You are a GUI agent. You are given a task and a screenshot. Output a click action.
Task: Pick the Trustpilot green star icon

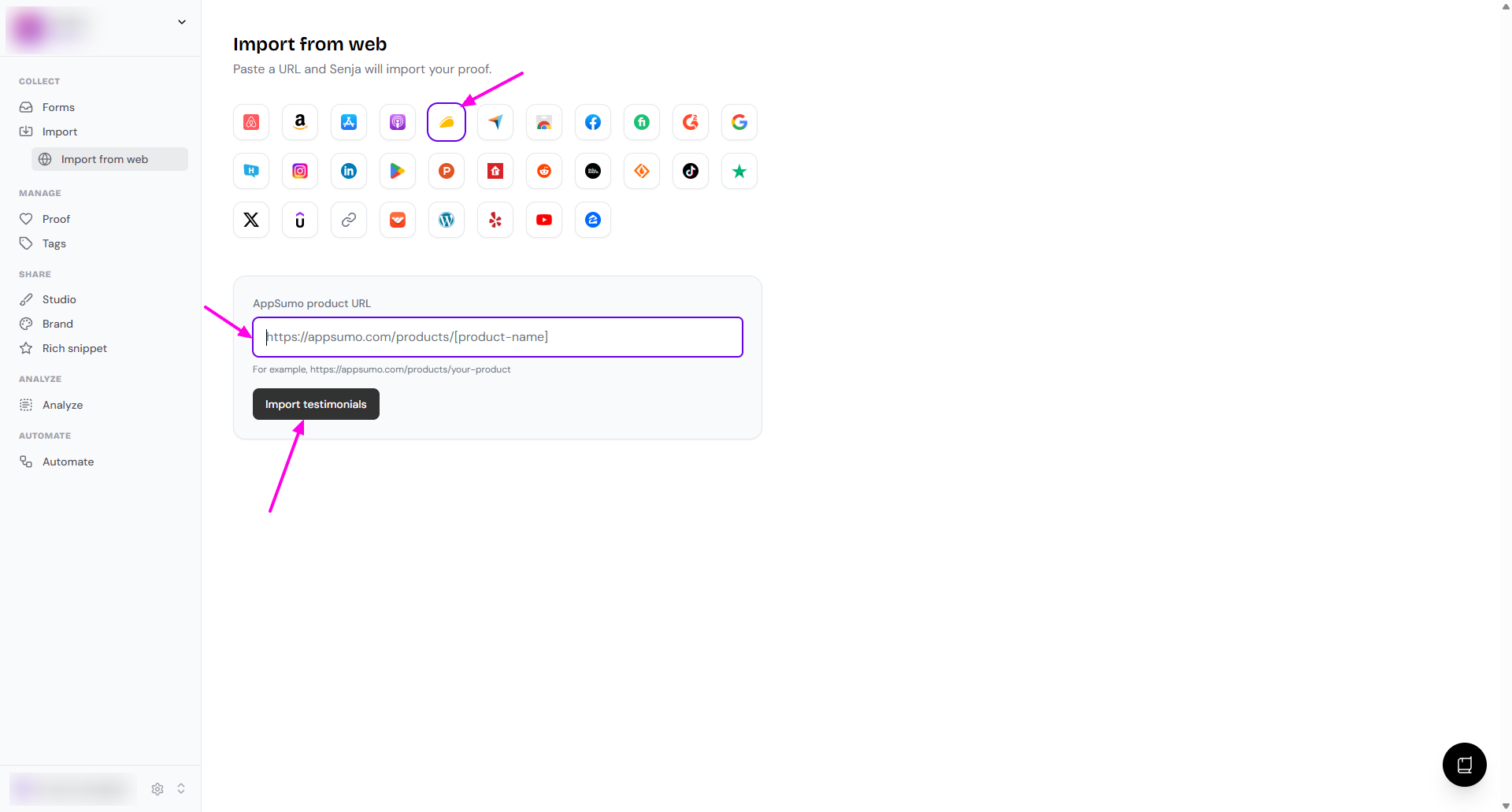[739, 171]
